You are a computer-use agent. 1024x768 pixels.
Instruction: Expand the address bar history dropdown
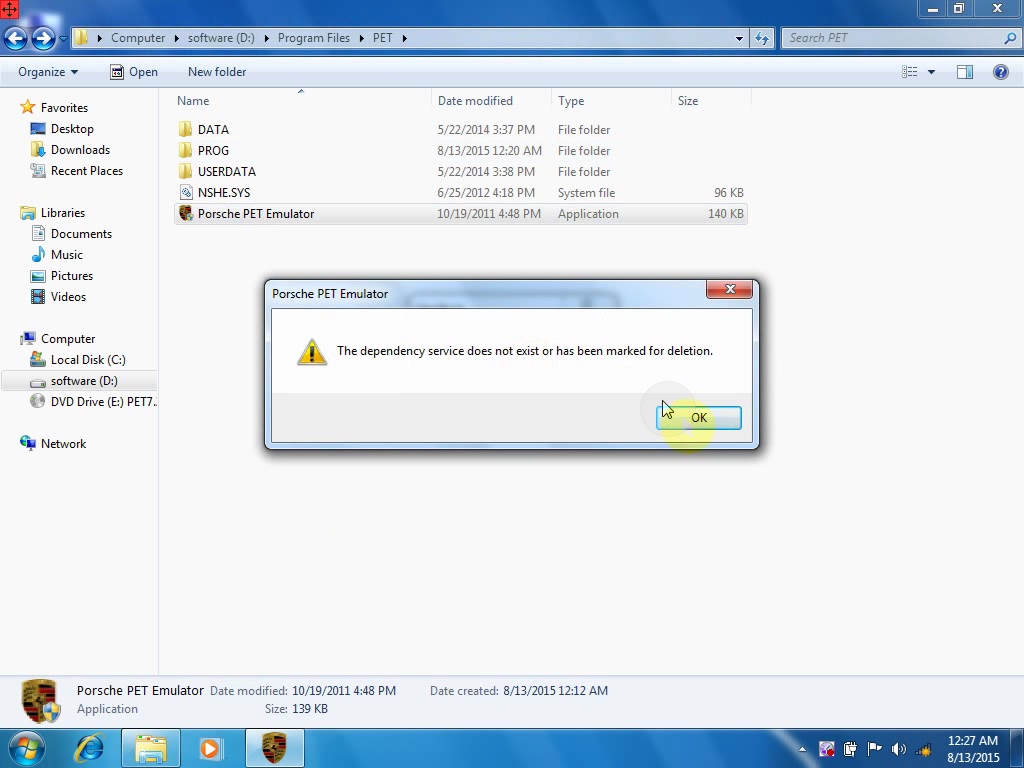pos(739,38)
